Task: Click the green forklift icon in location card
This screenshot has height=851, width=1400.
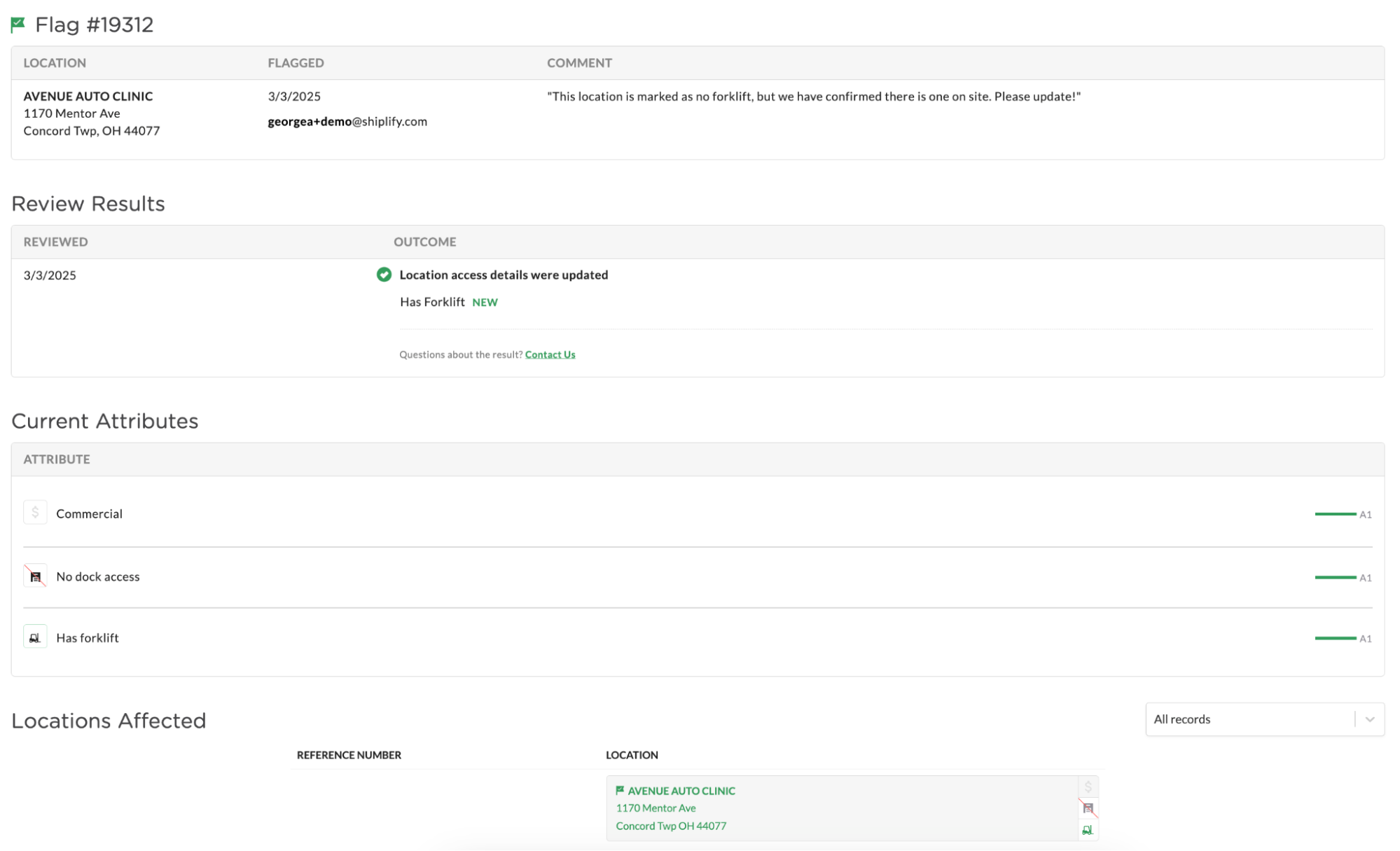Action: coord(1088,830)
